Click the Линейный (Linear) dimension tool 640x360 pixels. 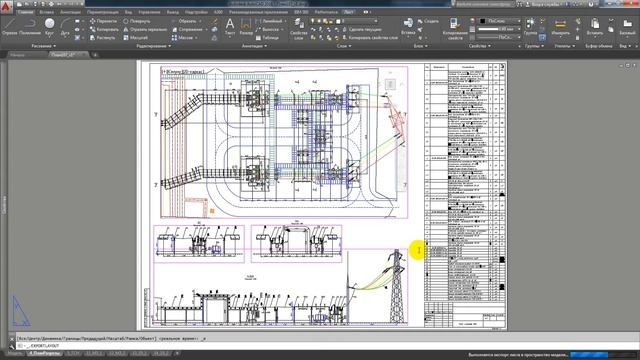[x=269, y=21]
